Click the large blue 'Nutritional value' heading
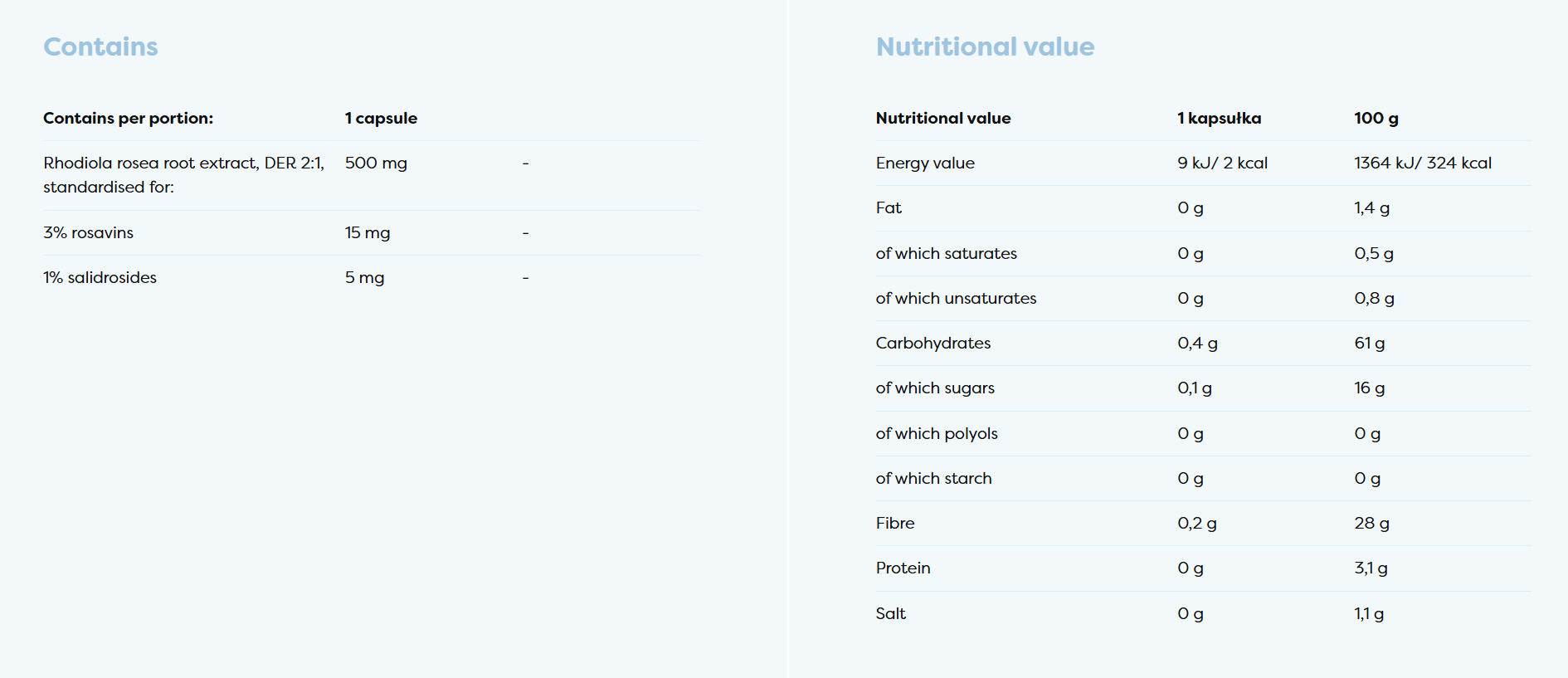This screenshot has width=1568, height=678. [985, 47]
